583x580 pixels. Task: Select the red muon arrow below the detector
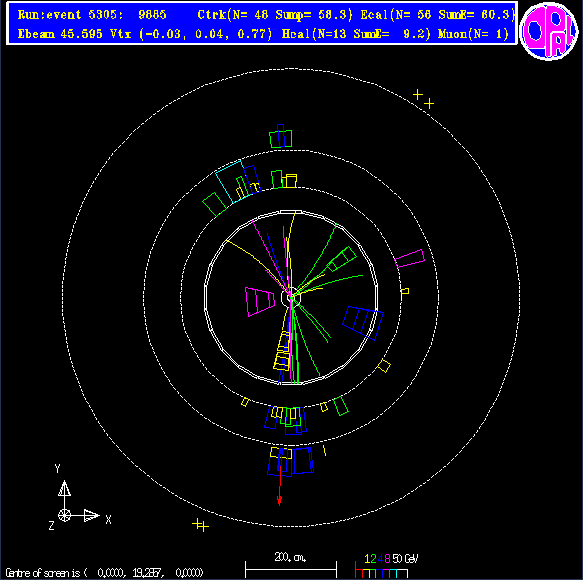[280, 485]
